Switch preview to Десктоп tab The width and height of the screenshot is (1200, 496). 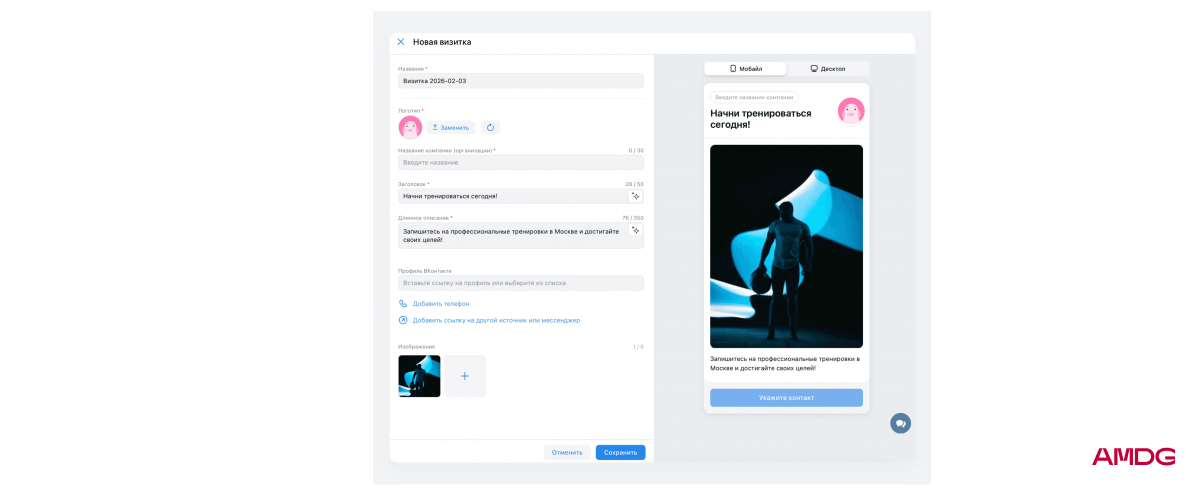tap(827, 69)
